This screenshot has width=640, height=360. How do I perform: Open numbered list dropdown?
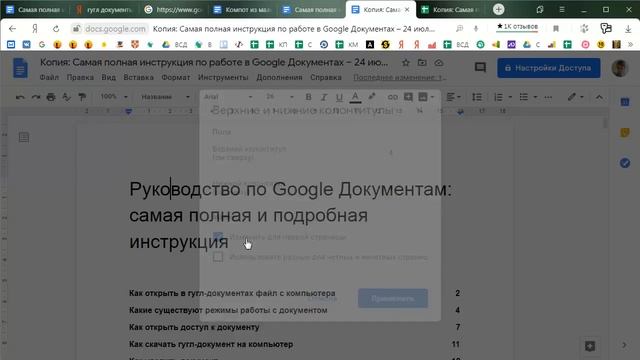pos(503,97)
